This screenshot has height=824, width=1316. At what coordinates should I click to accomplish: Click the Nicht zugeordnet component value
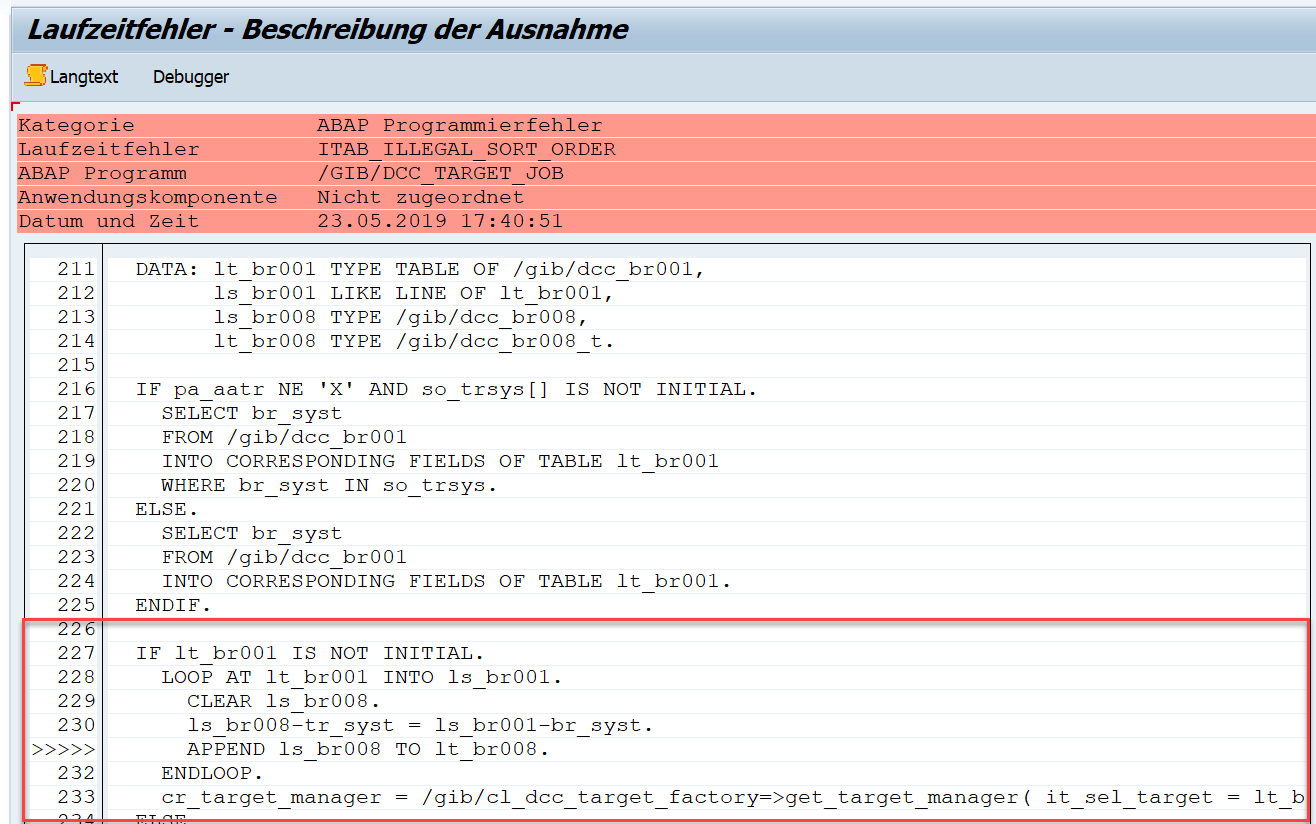pos(420,197)
